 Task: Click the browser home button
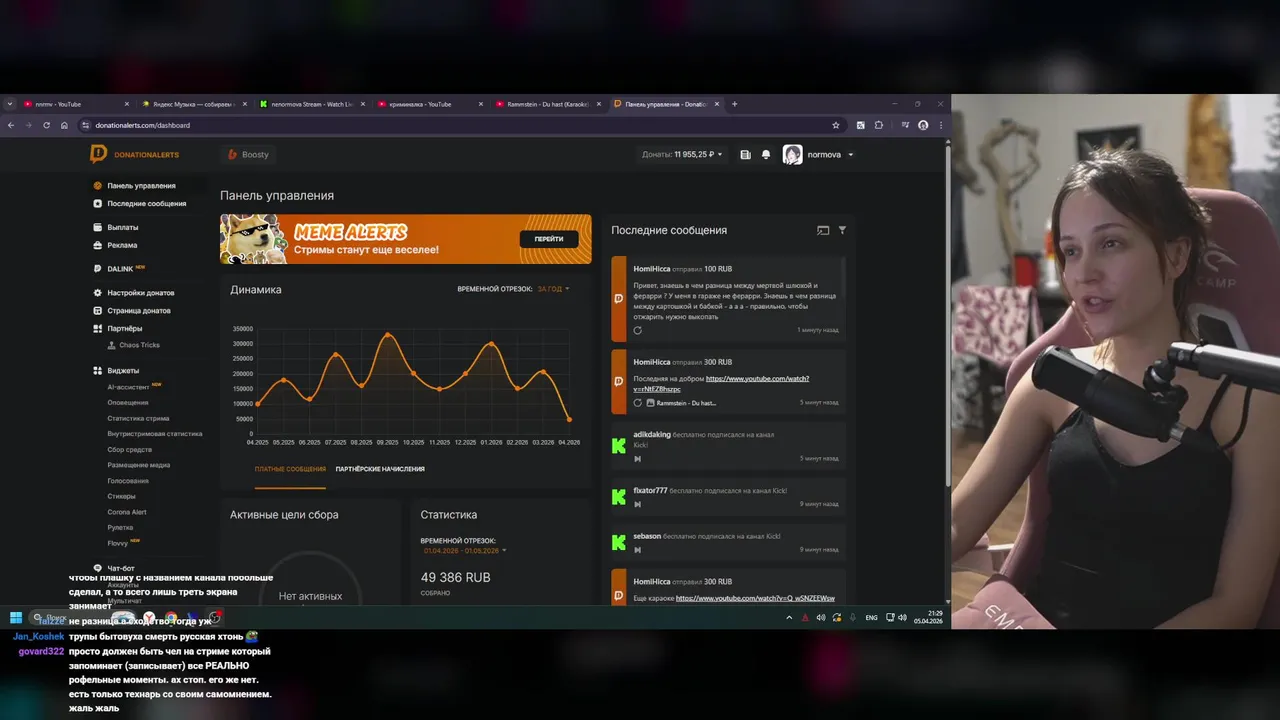pos(64,125)
